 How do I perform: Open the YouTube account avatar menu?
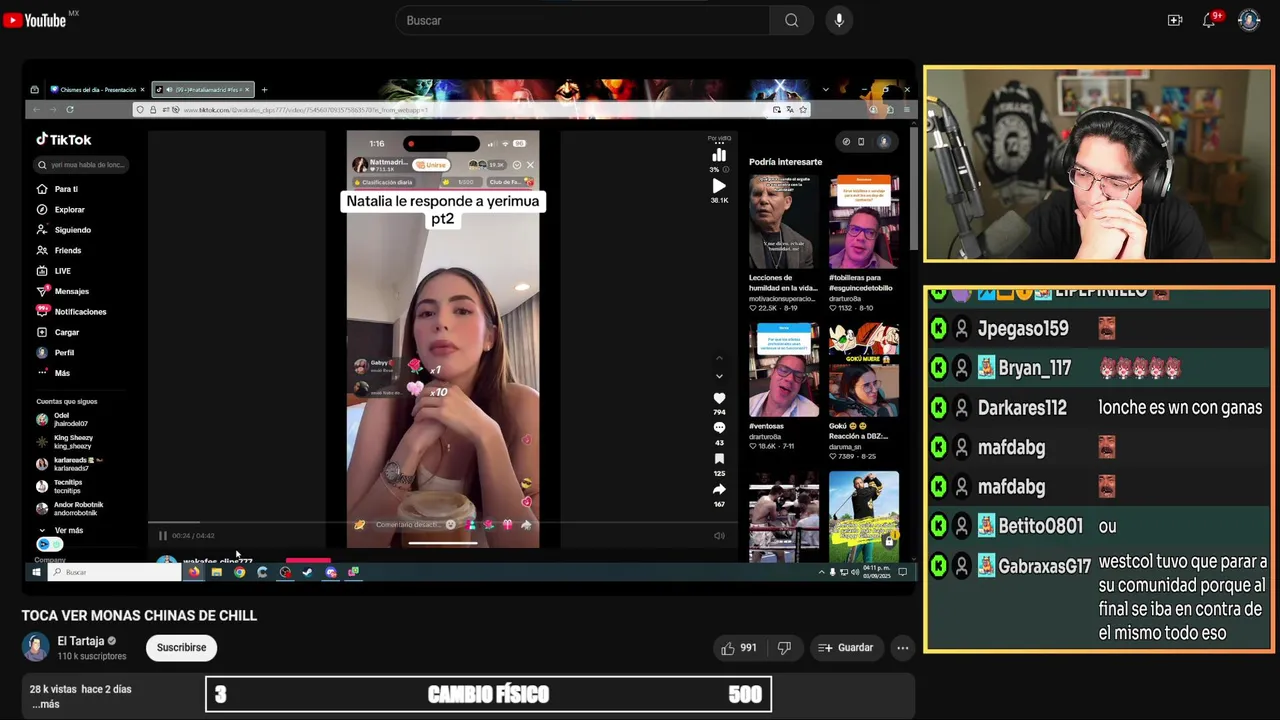[x=1249, y=20]
